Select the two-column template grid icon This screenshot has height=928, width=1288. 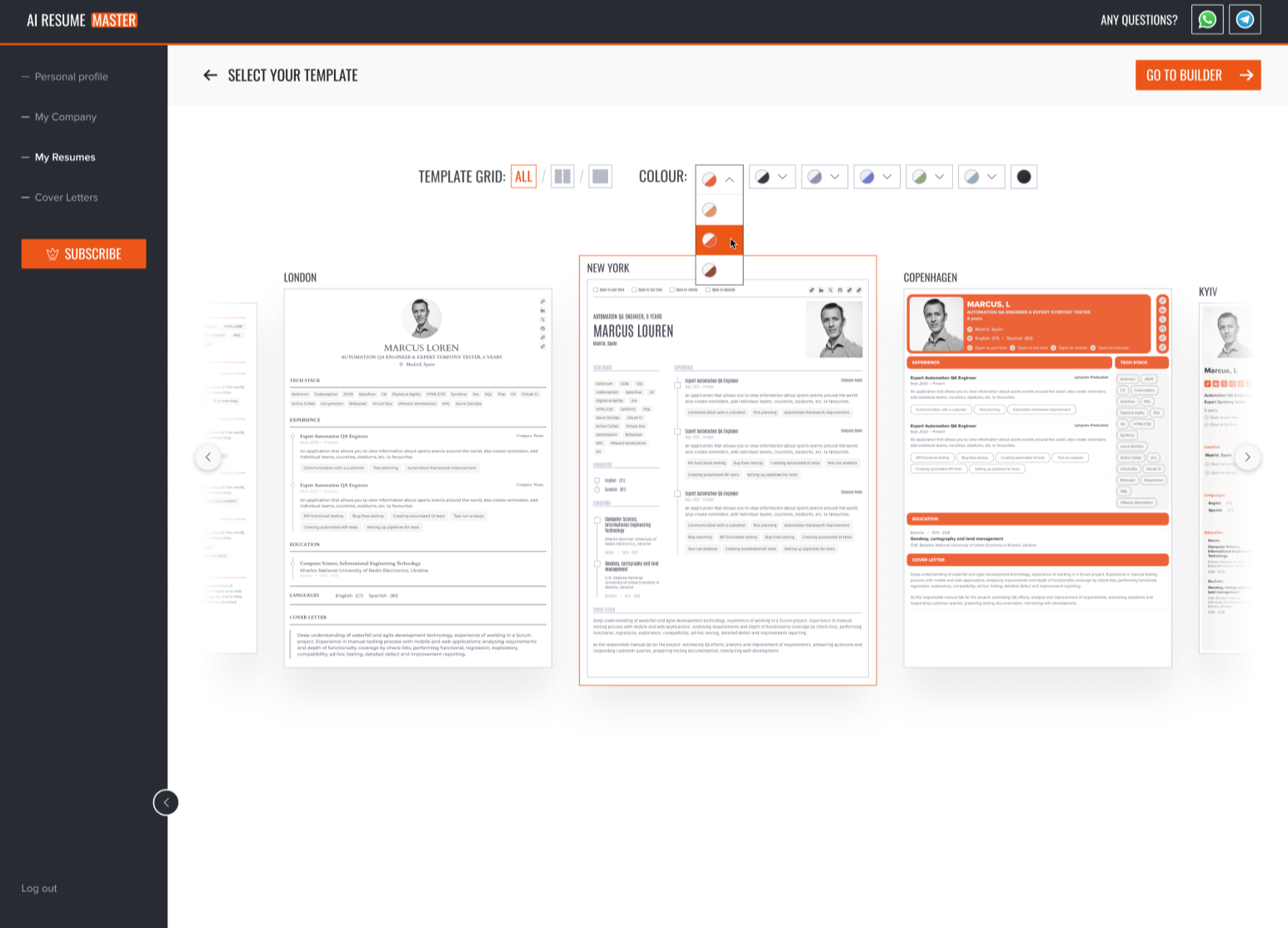562,177
